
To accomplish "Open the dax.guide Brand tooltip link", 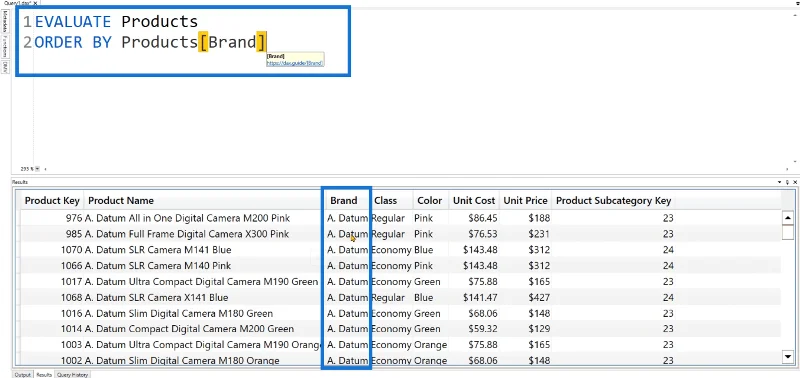I will 295,63.
